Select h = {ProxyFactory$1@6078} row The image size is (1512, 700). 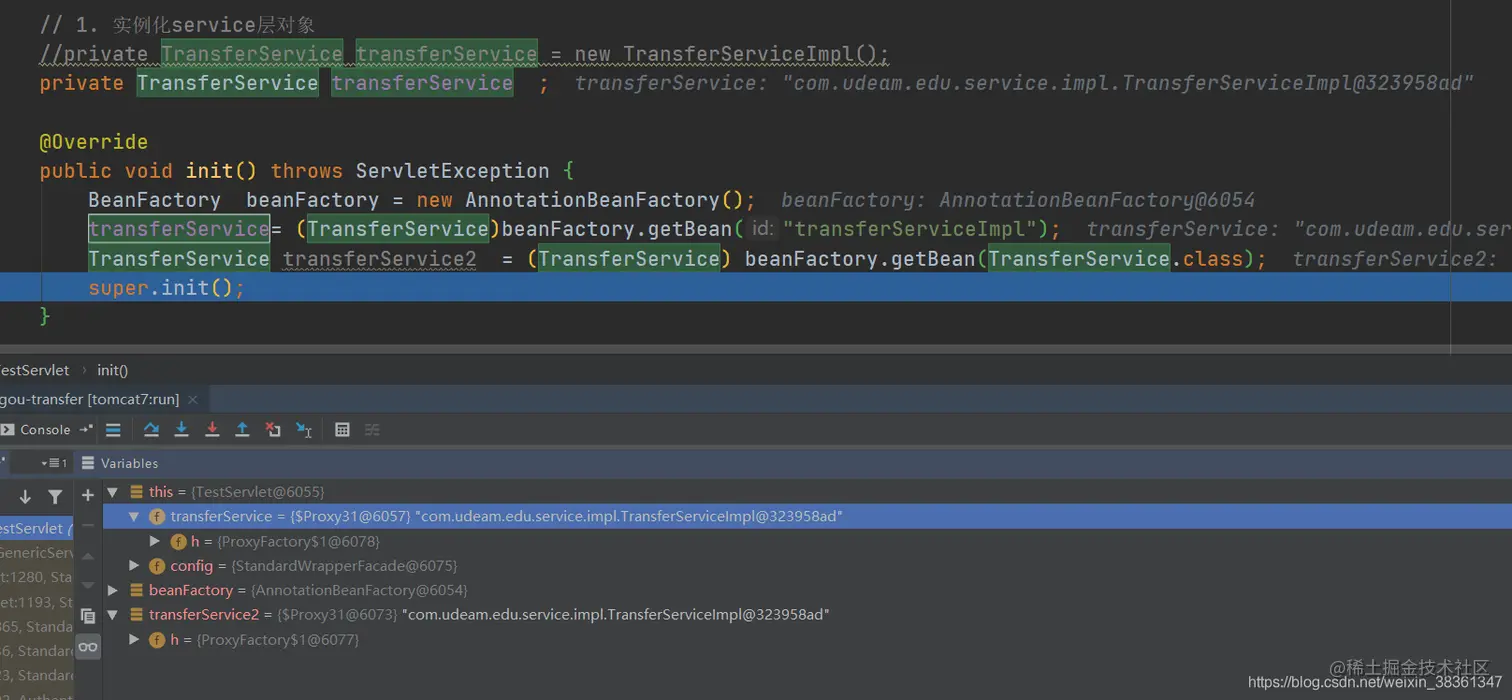coord(807,541)
